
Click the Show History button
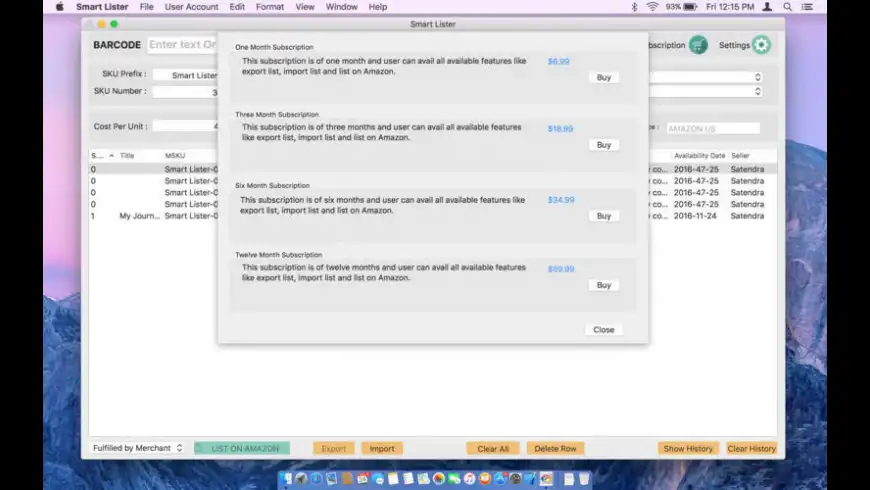688,448
